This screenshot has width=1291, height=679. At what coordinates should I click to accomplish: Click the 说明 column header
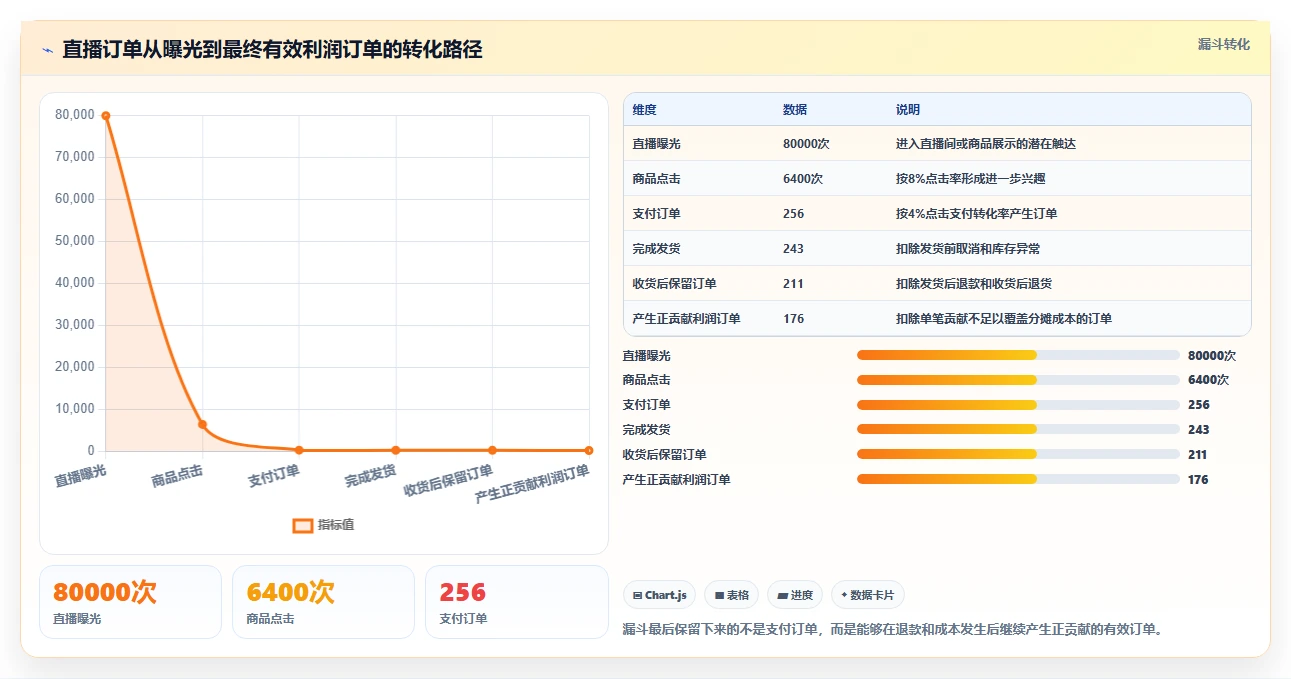pos(907,110)
